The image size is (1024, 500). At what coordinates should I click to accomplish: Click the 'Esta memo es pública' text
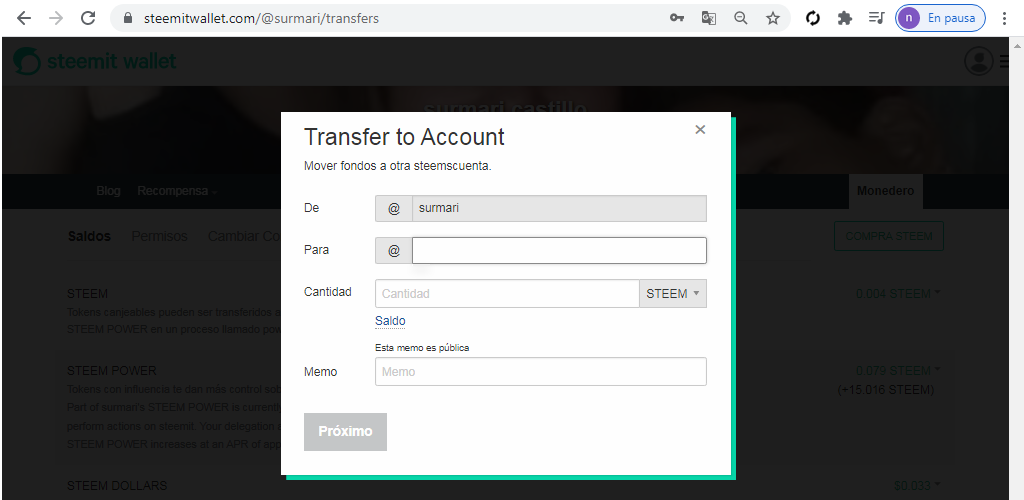(x=422, y=348)
